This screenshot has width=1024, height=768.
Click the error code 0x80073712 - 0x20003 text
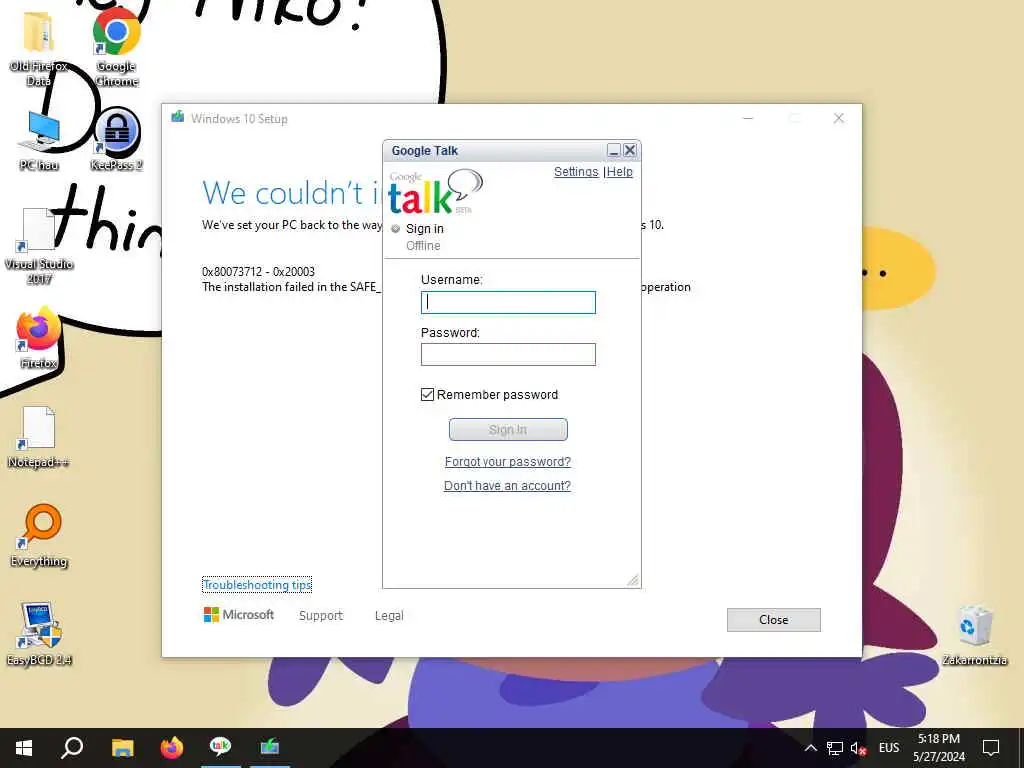(258, 272)
